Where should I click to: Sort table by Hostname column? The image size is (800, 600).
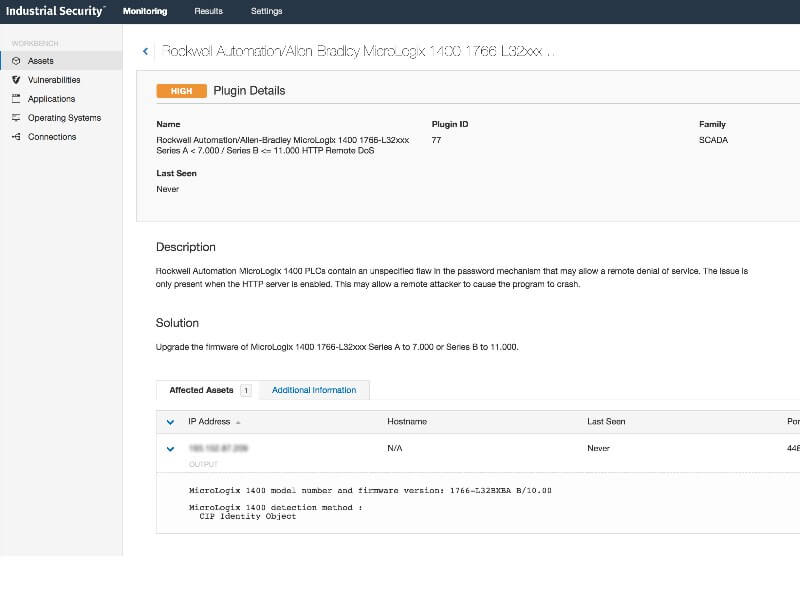tap(406, 422)
